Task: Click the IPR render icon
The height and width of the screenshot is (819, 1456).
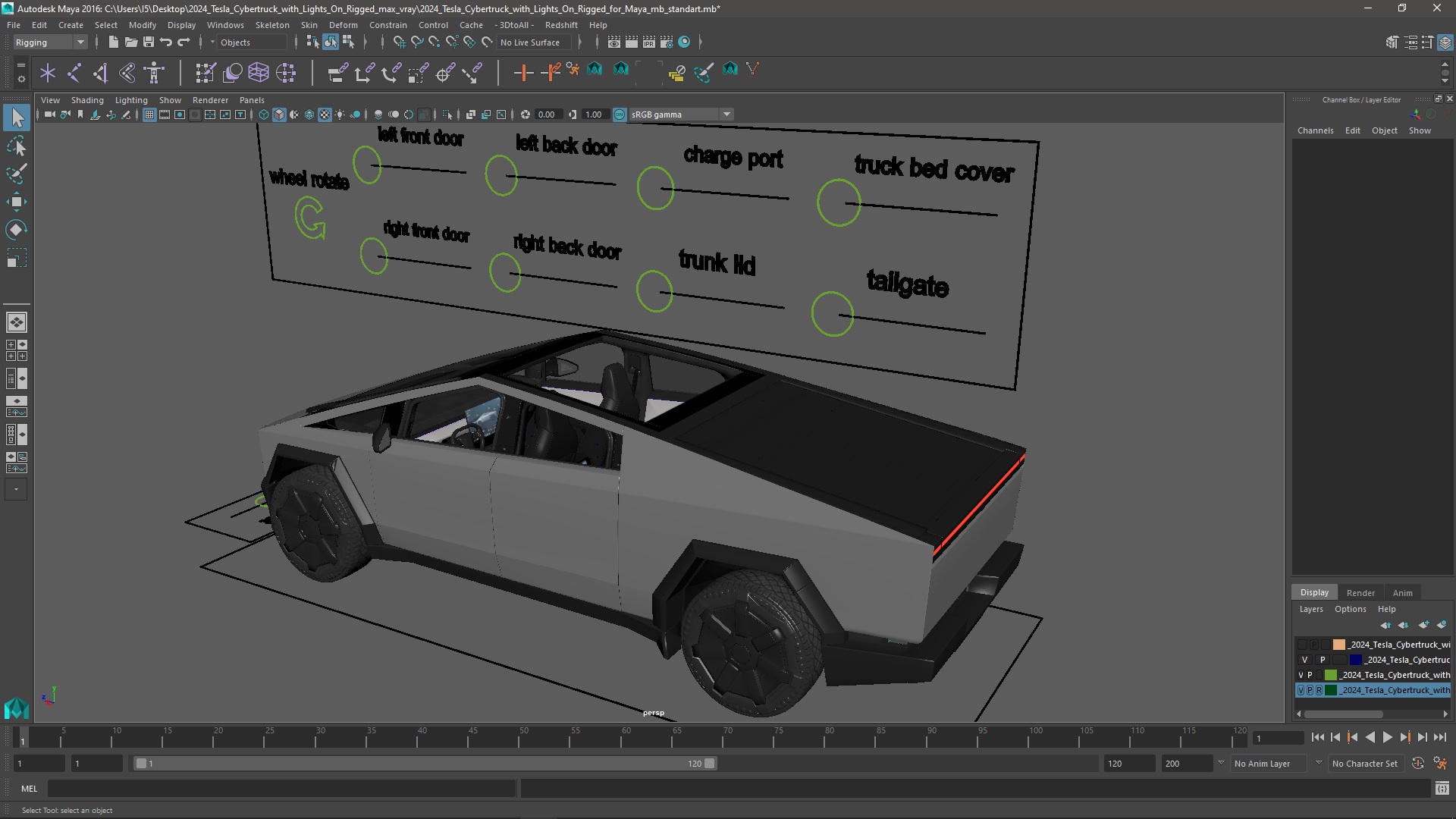Action: click(x=648, y=42)
